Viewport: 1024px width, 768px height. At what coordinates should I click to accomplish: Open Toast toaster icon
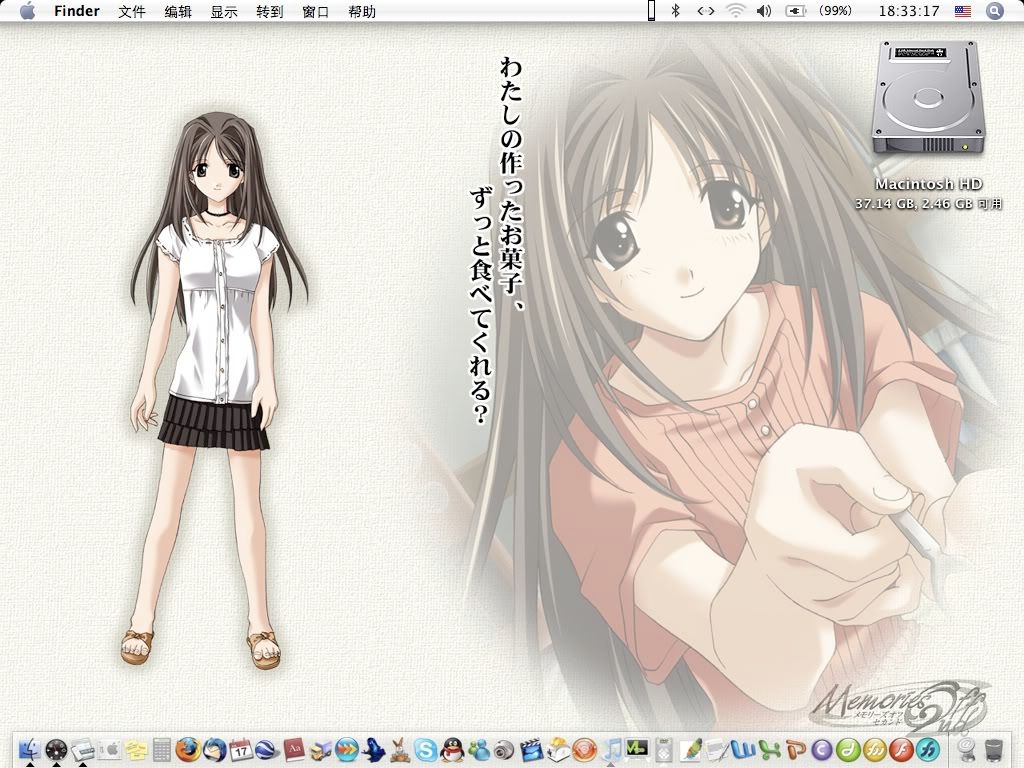[559, 750]
